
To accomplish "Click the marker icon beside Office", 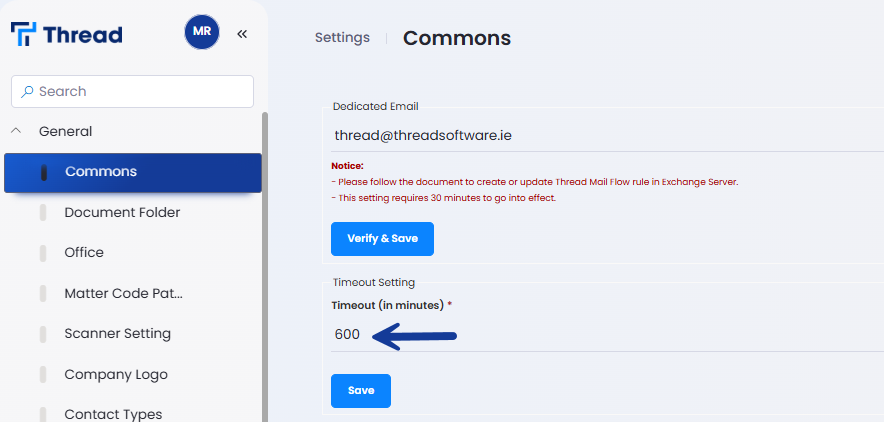I will [x=43, y=253].
